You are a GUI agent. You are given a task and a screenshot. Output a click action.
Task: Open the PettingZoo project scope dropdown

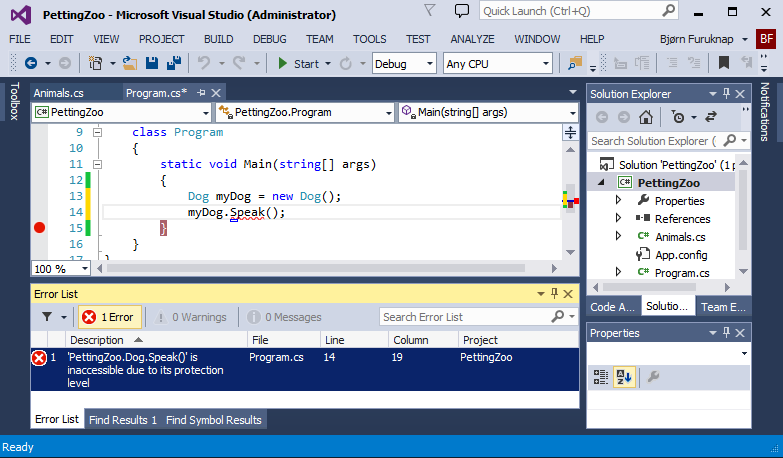(122, 112)
